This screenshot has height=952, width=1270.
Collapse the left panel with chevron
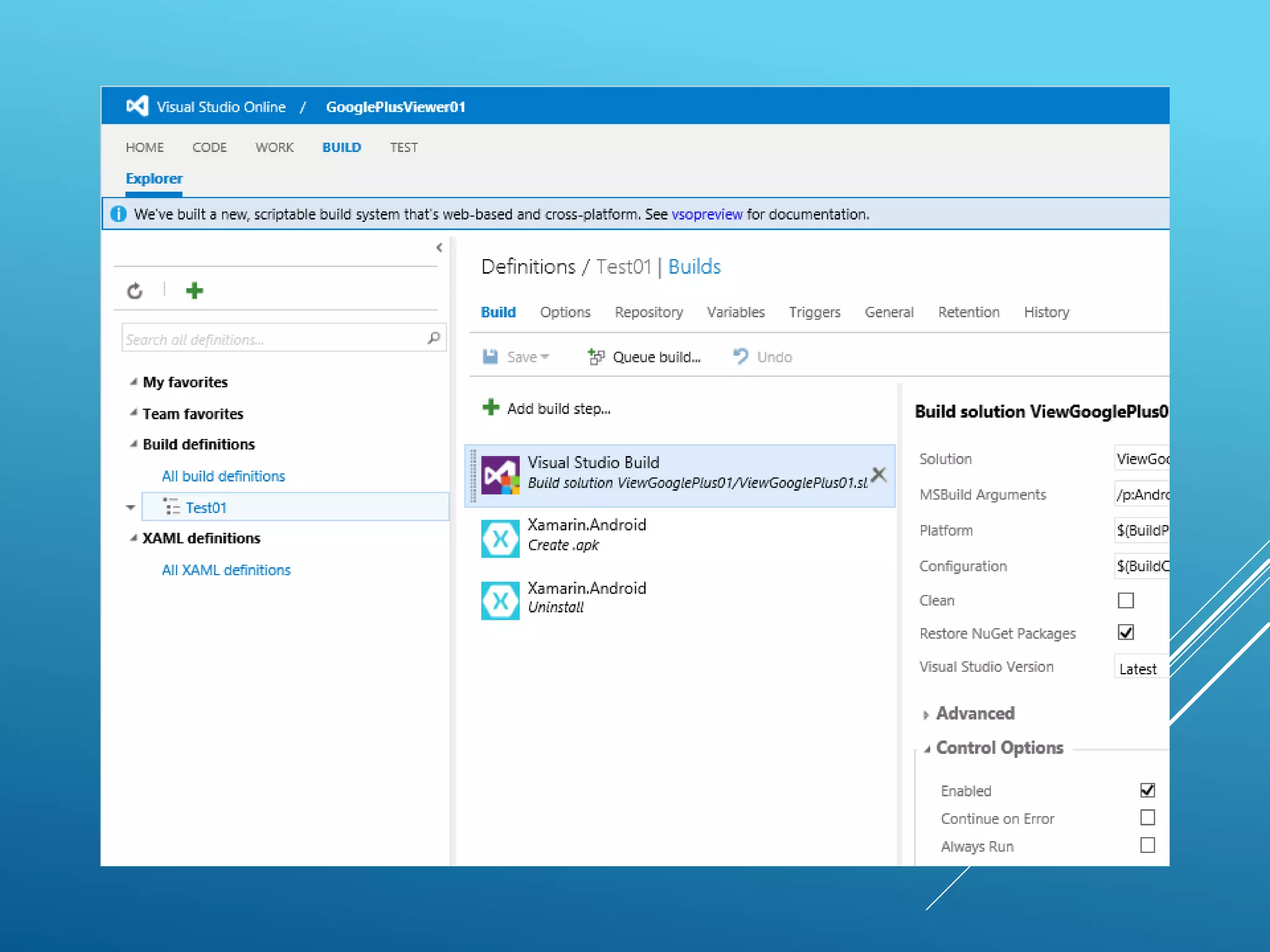439,248
